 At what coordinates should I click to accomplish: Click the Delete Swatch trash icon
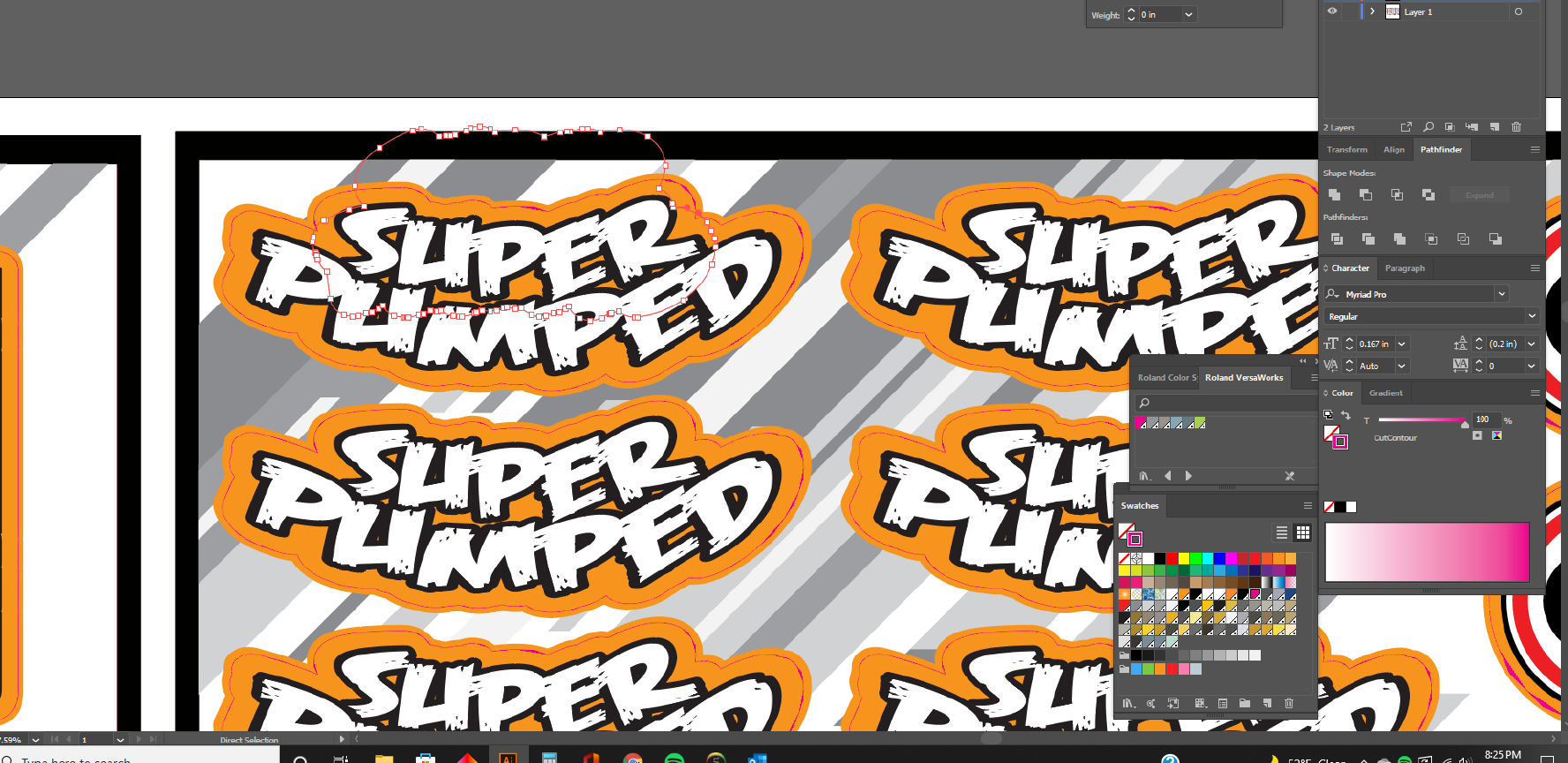(x=1289, y=704)
